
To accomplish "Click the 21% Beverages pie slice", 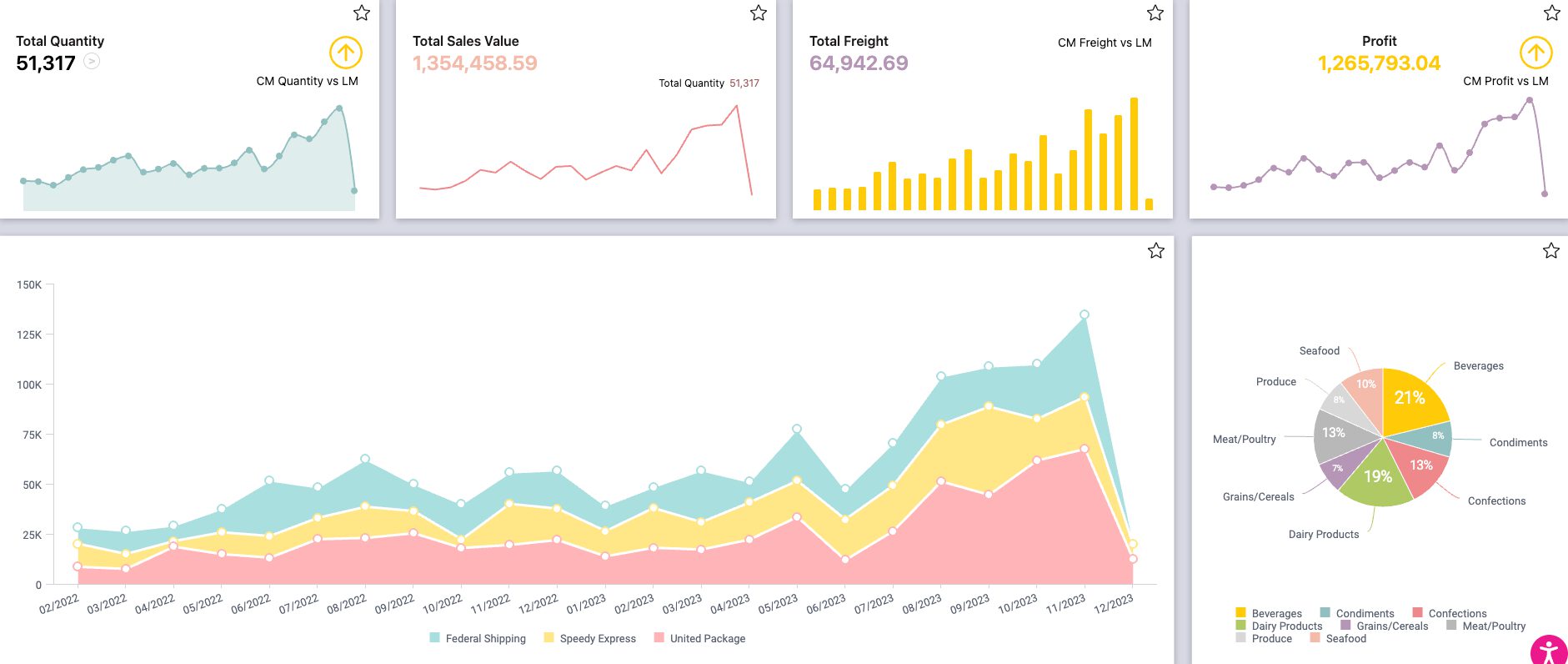I will (x=1411, y=399).
